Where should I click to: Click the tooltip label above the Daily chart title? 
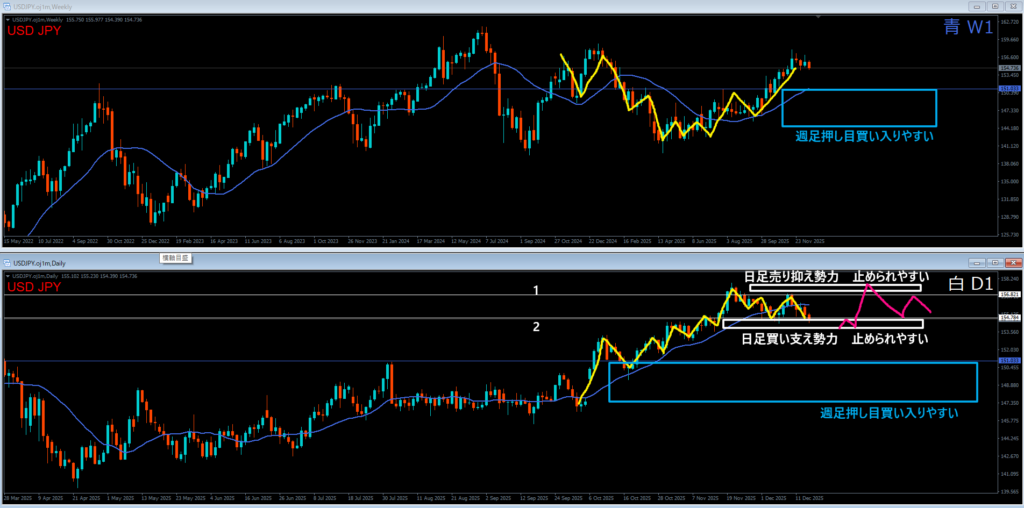click(x=175, y=259)
